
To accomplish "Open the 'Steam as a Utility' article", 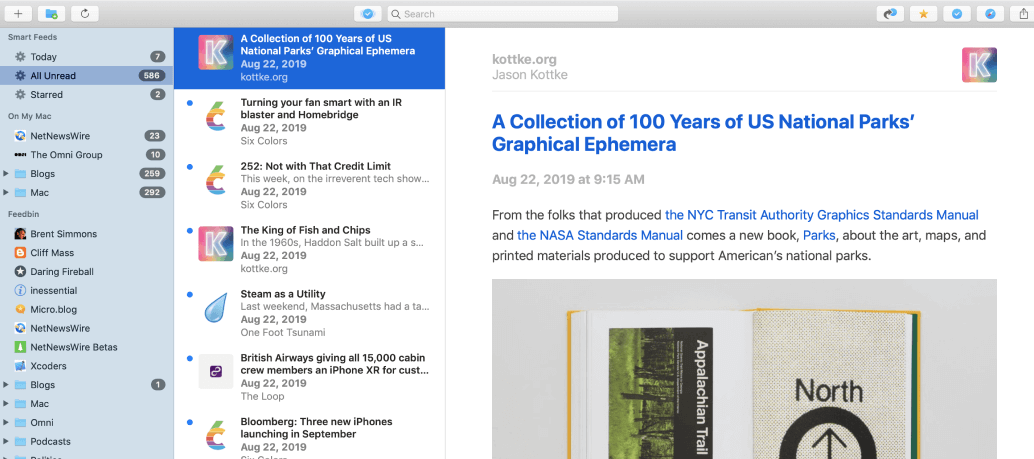I will tap(309, 313).
